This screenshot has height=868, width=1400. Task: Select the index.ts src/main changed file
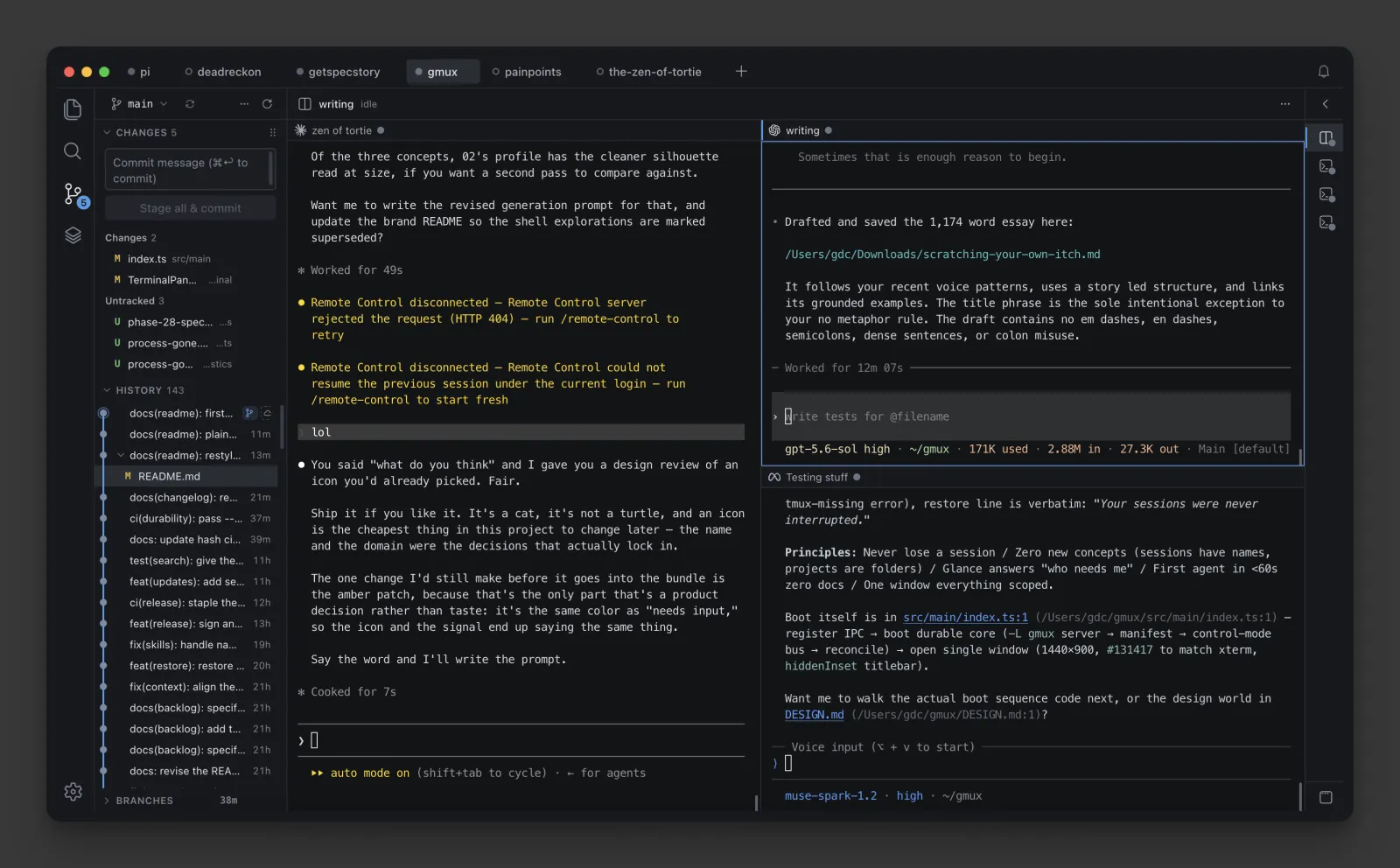pyautogui.click(x=185, y=259)
